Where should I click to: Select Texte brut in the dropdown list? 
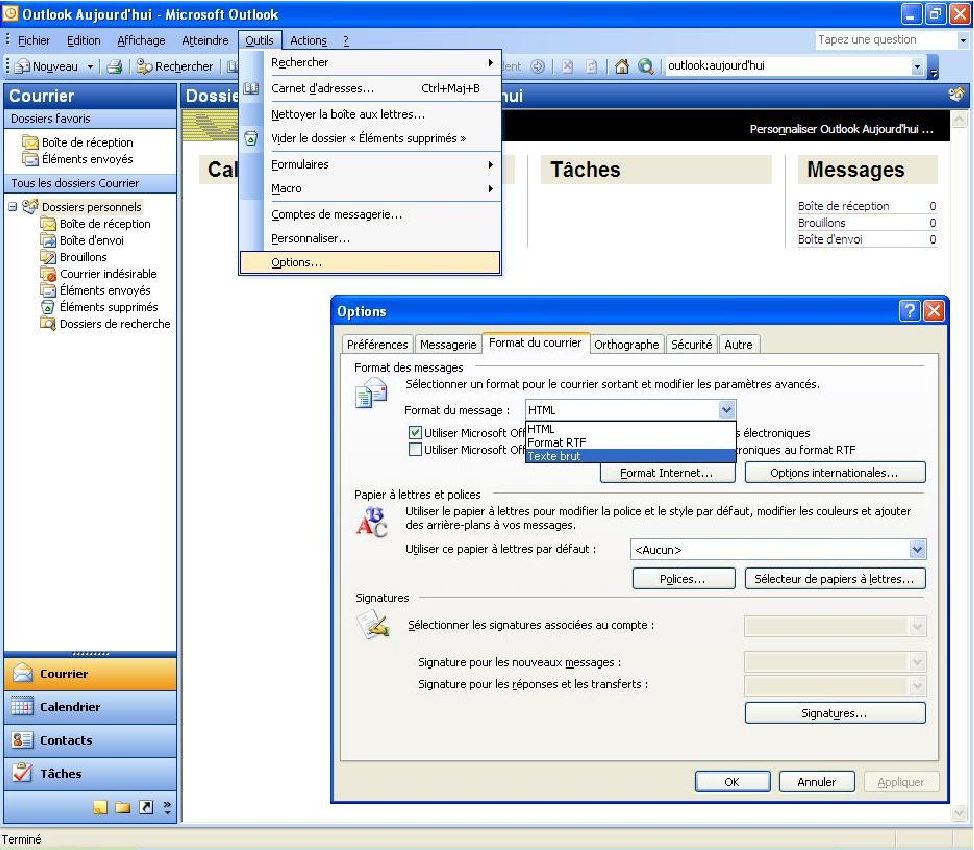point(630,456)
